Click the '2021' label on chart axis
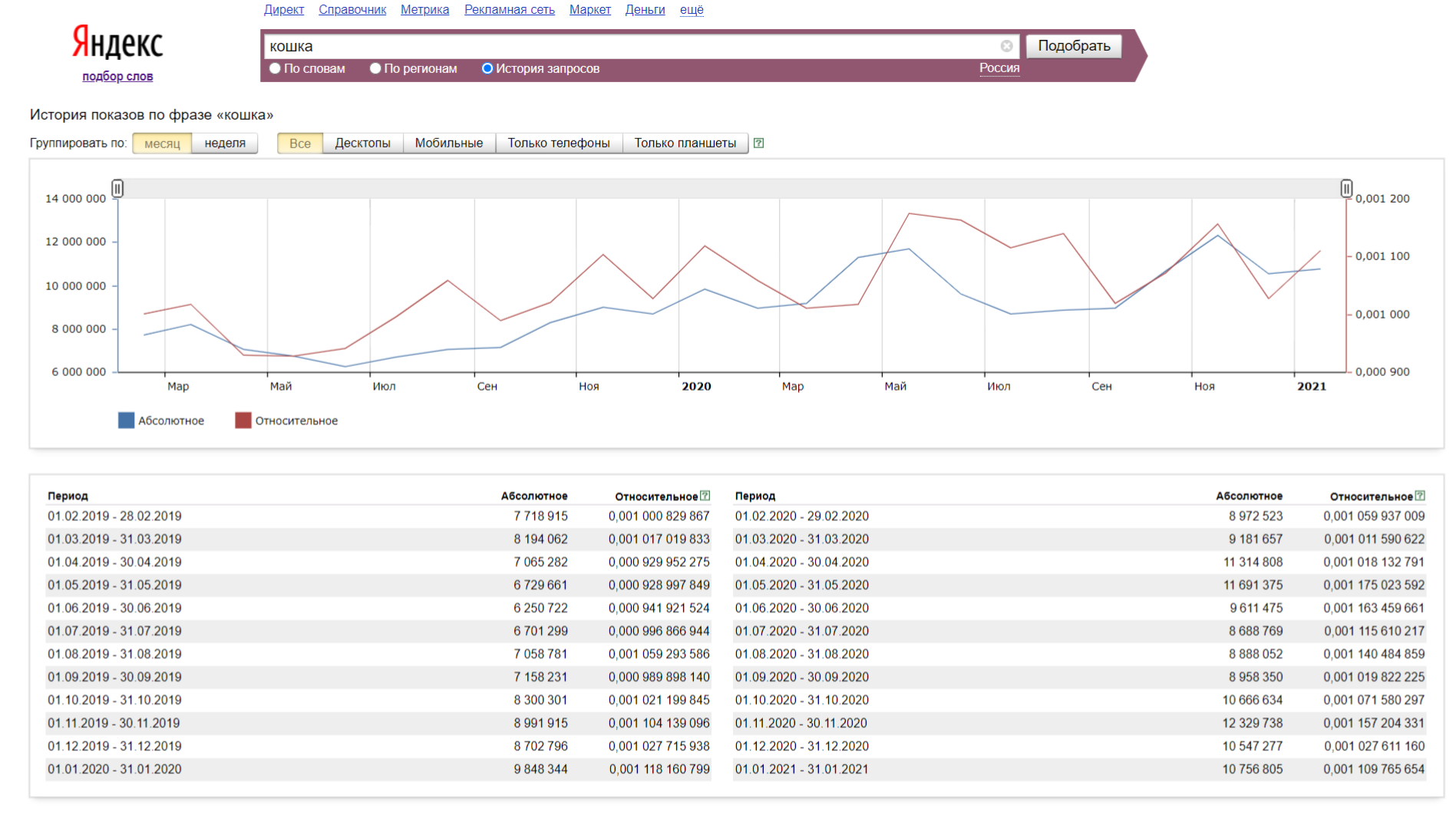This screenshot has width=1456, height=818. point(1312,387)
